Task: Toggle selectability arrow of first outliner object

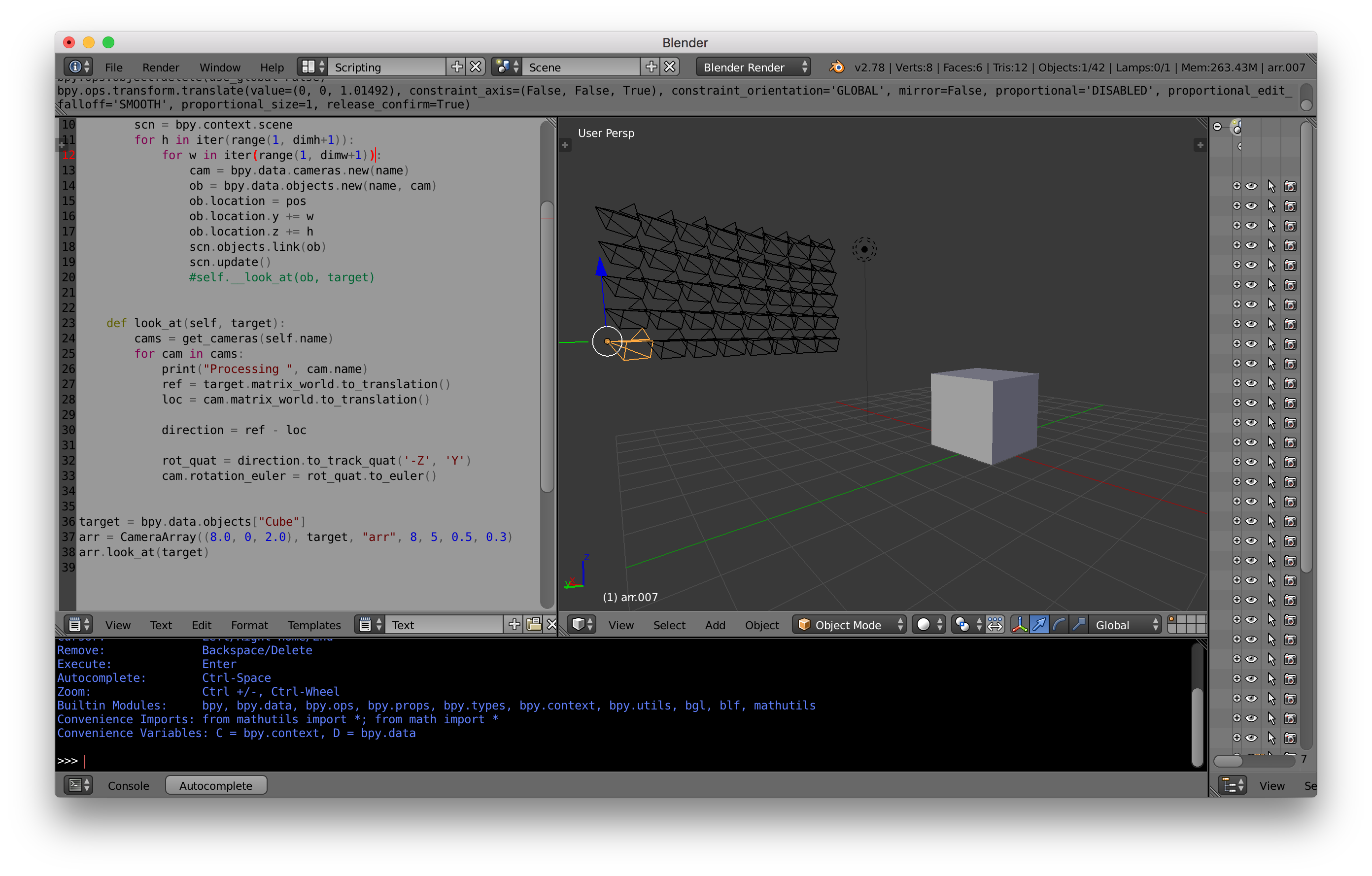Action: [x=1271, y=186]
